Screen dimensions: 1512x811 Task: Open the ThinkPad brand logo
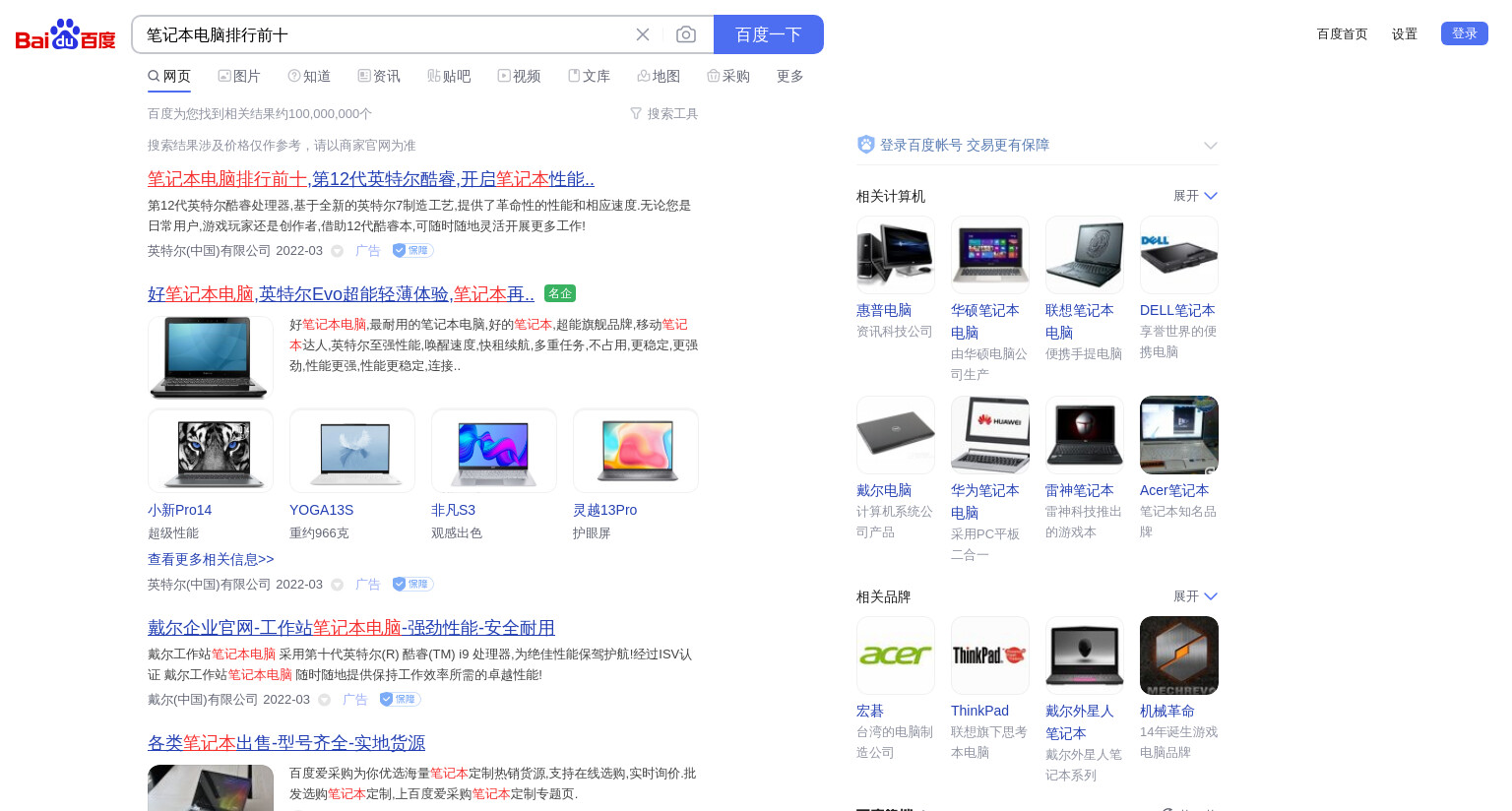(990, 655)
